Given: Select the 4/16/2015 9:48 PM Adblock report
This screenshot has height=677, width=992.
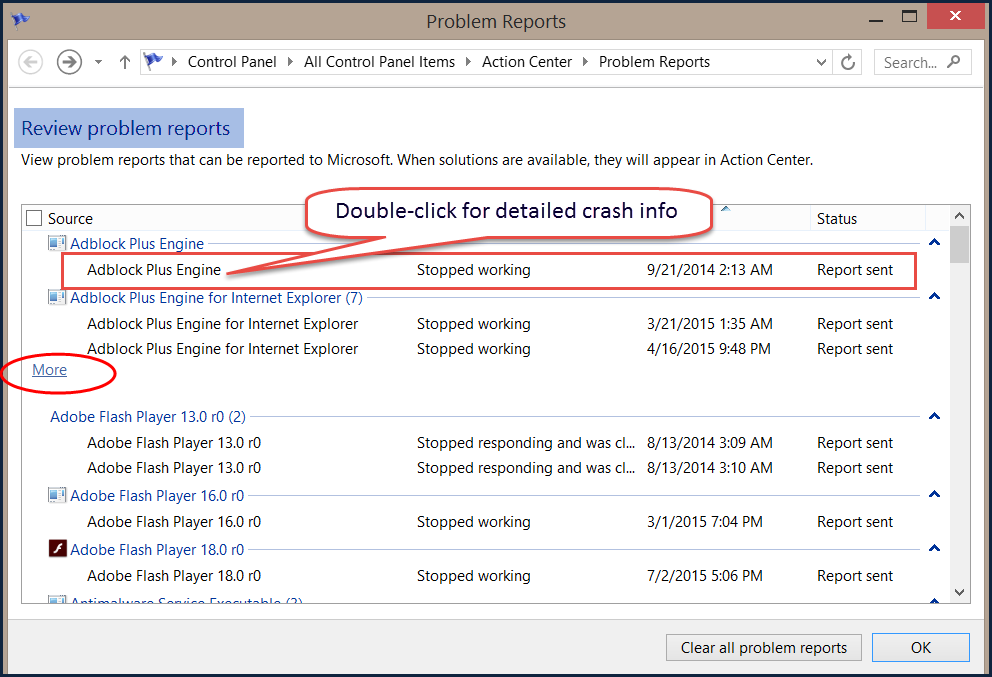Looking at the screenshot, I should (490, 349).
